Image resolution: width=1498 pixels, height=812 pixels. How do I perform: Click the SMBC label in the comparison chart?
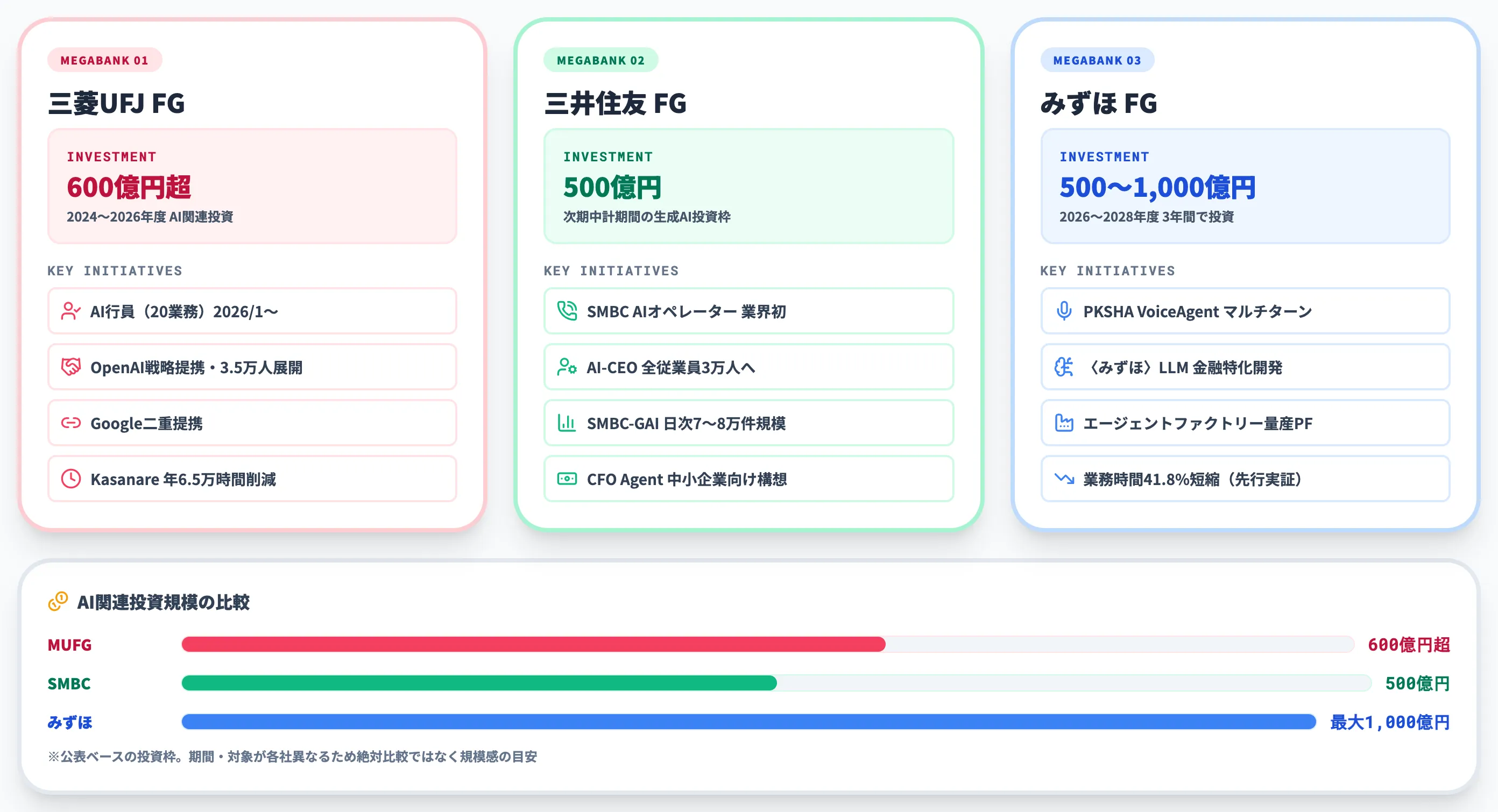(69, 683)
